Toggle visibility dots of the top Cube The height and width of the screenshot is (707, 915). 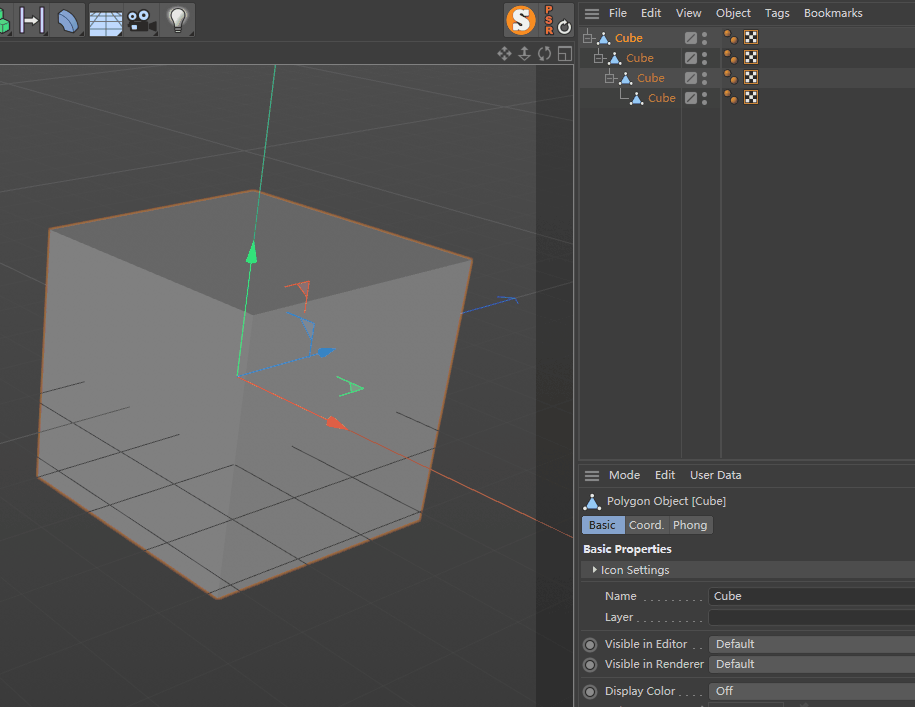pos(704,38)
